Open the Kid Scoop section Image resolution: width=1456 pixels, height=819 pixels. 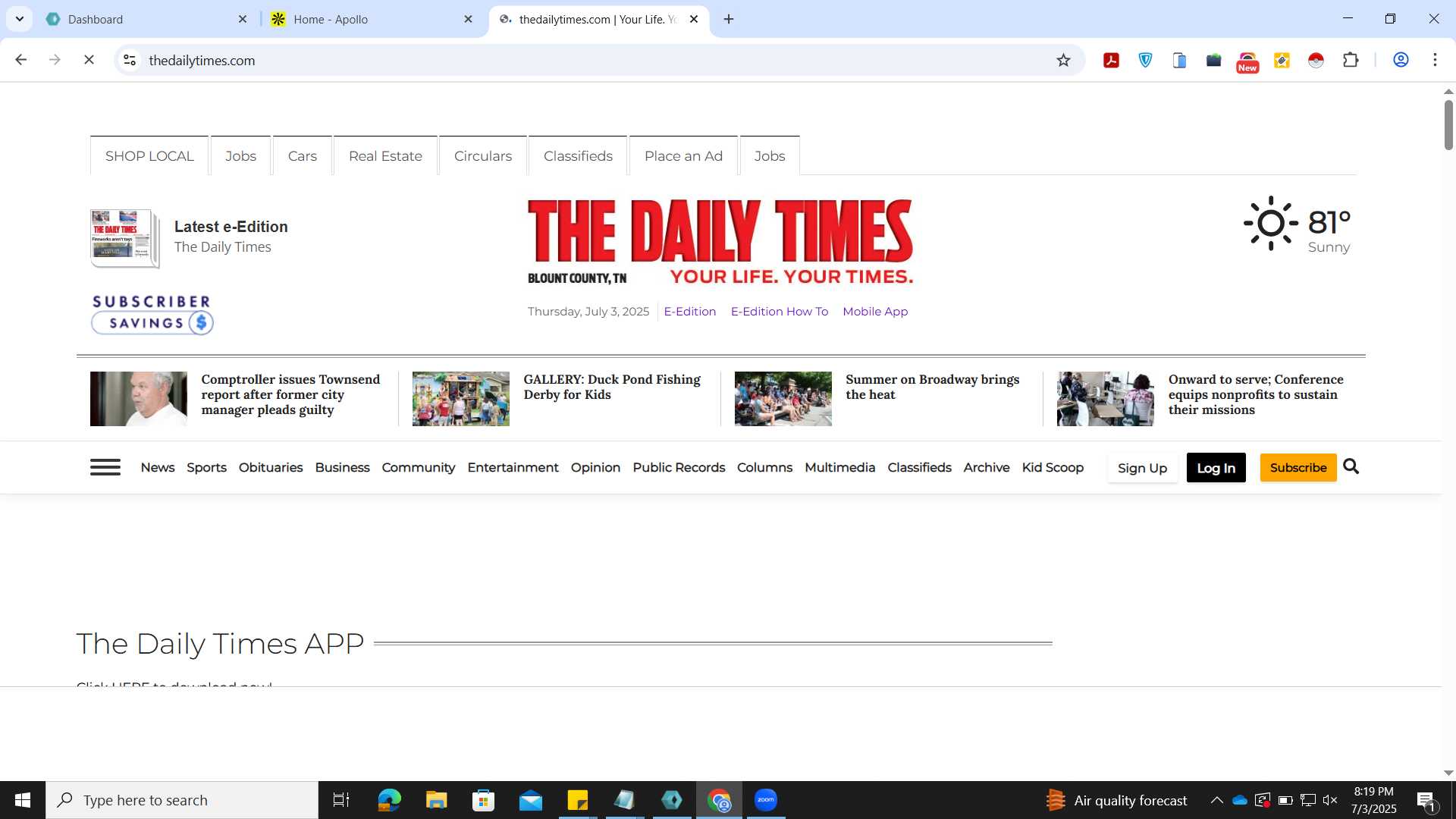tap(1053, 468)
